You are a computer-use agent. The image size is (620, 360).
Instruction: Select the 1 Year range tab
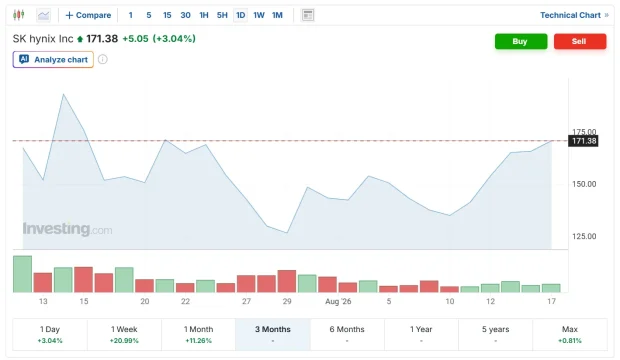421,334
